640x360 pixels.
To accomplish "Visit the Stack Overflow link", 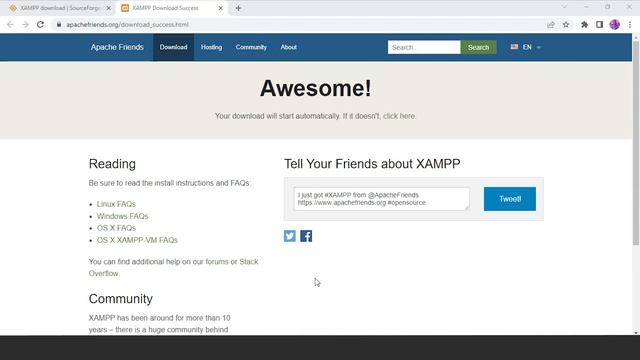I will click(x=249, y=262).
